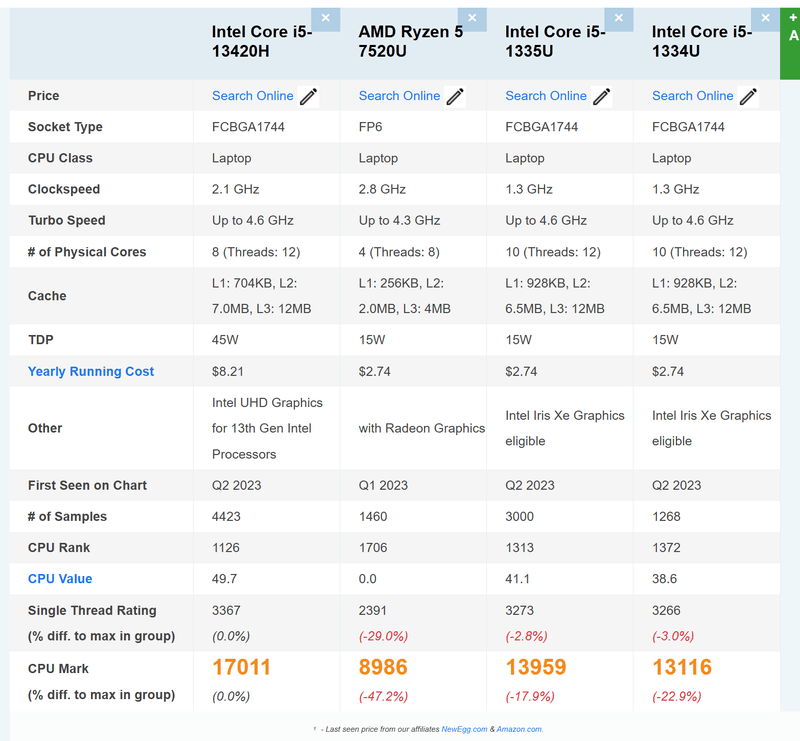The width and height of the screenshot is (800, 741).
Task: Remove AMD Ryzen 5 7520U column with X
Action: [472, 19]
